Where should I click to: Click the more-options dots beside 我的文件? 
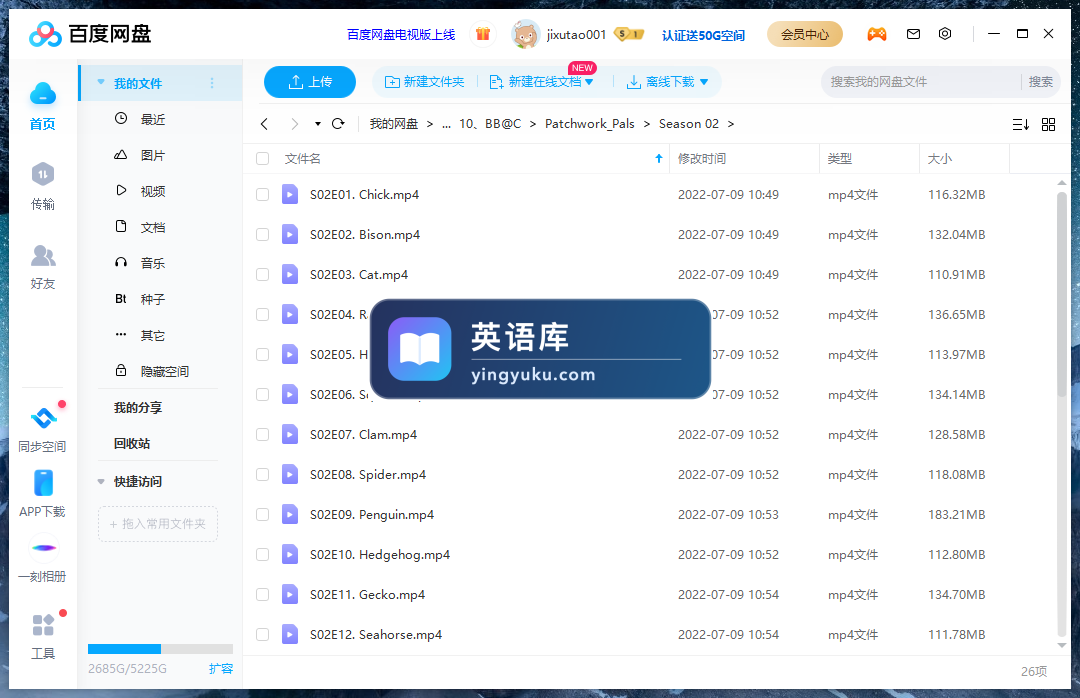click(x=212, y=83)
